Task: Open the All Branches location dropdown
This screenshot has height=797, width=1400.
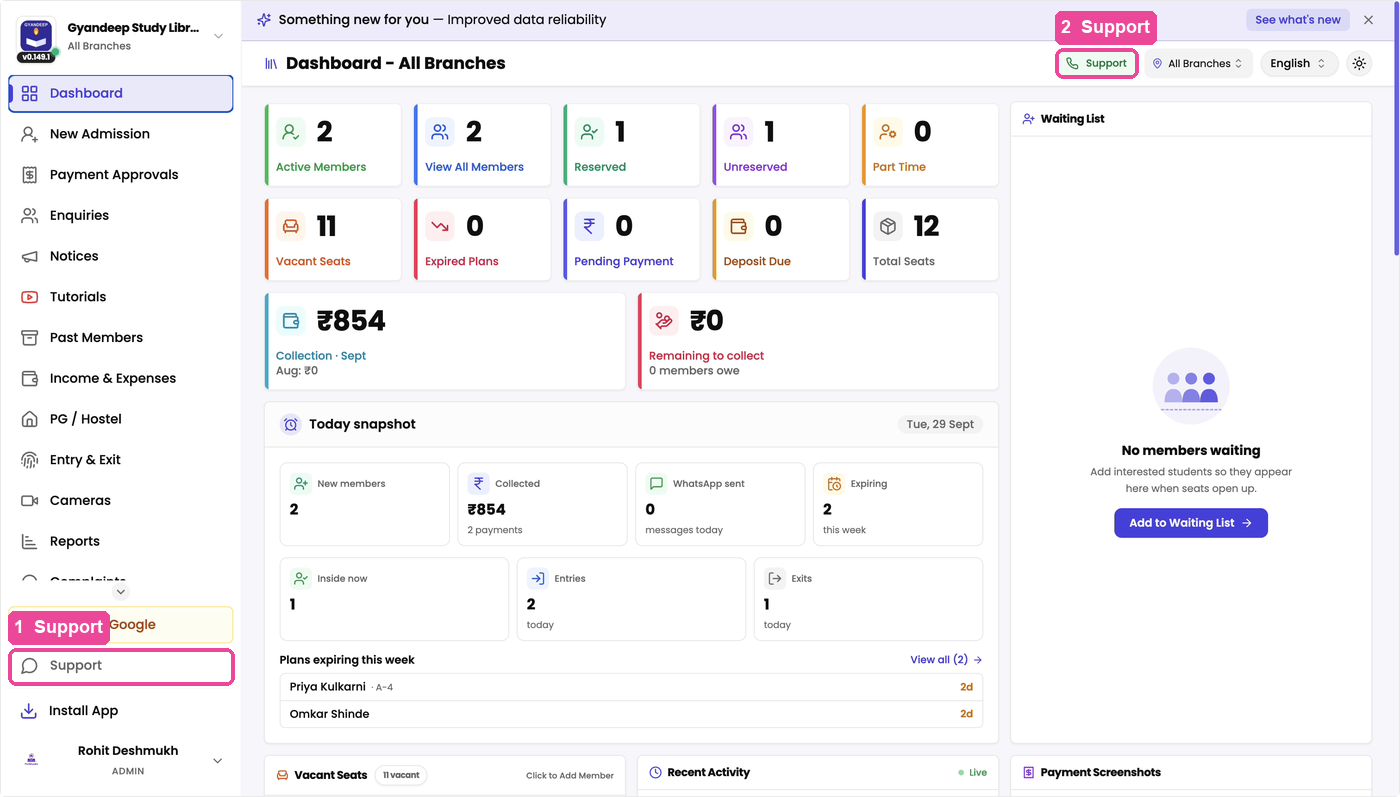Action: pyautogui.click(x=1198, y=63)
